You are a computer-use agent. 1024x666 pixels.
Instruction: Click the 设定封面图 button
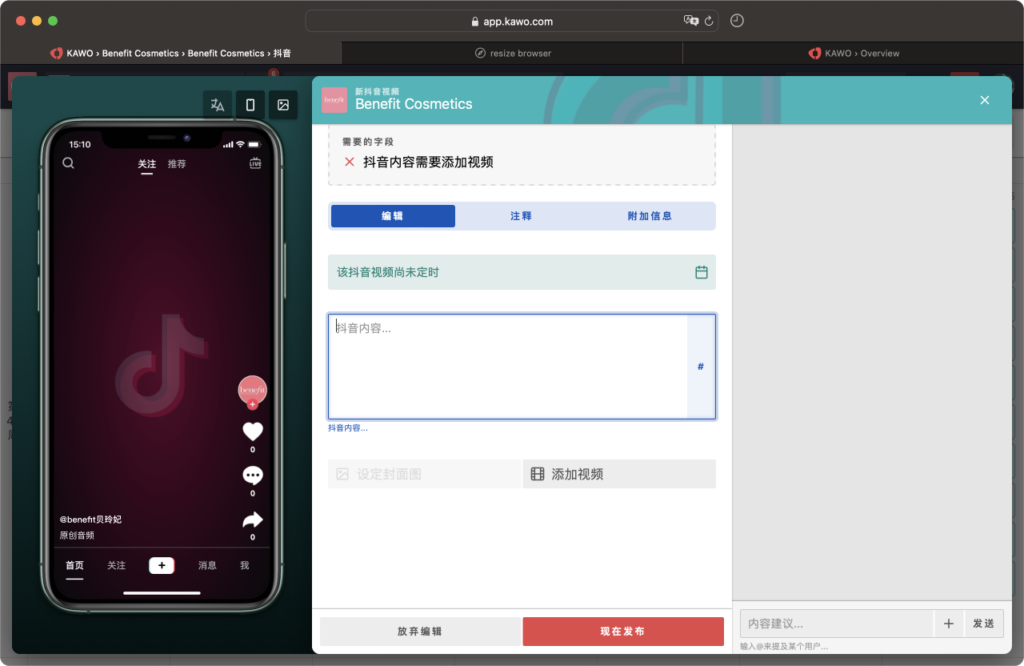424,474
